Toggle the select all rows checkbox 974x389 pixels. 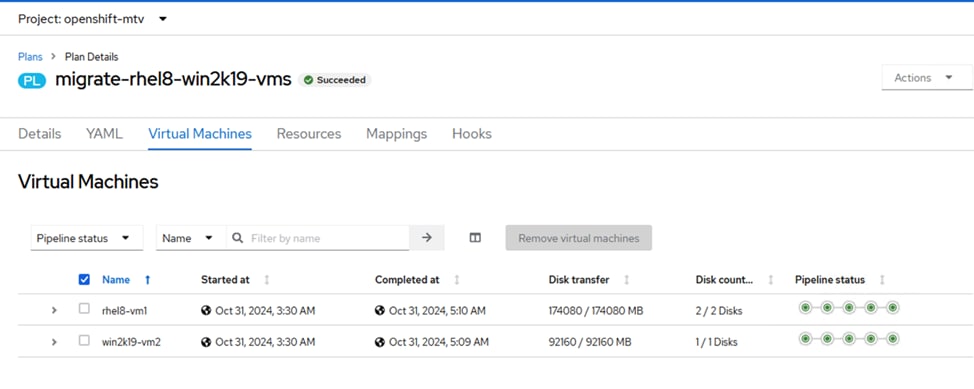click(x=84, y=280)
